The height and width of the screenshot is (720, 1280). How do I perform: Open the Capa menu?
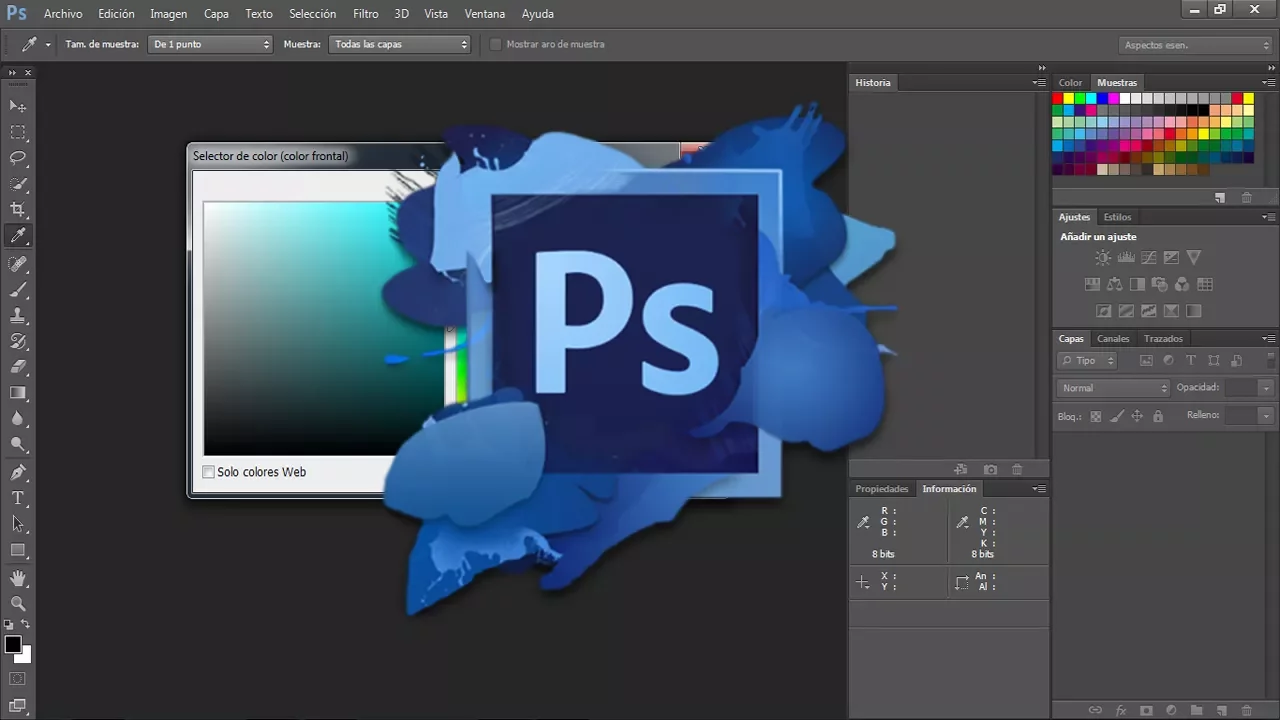coord(216,14)
